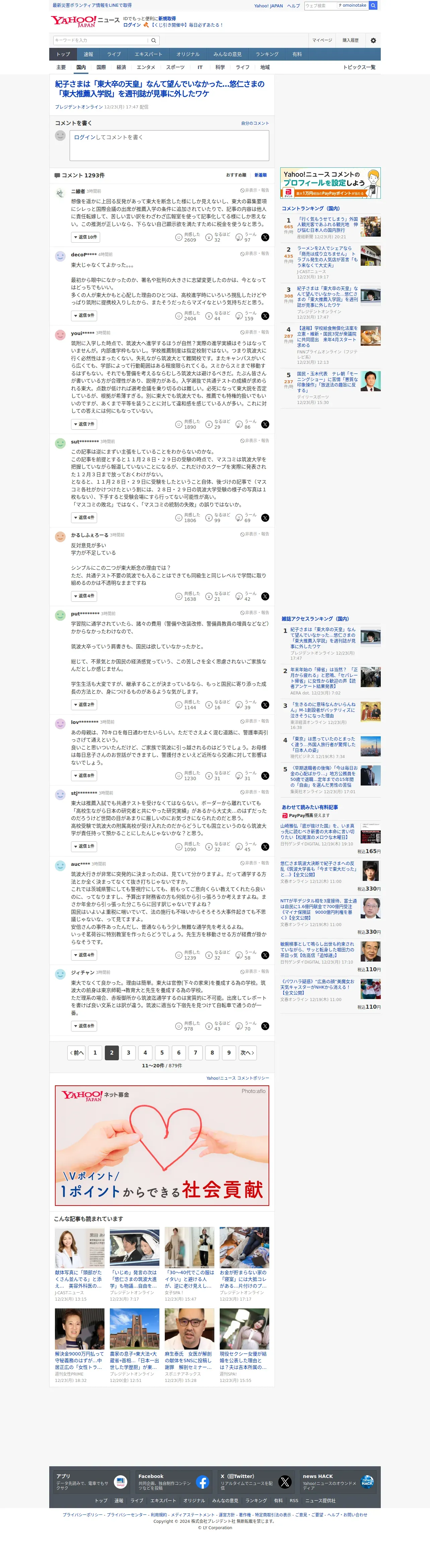The image size is (430, 1568).
Task: Share ジィチャン's comment on X
Action: click(265, 1026)
